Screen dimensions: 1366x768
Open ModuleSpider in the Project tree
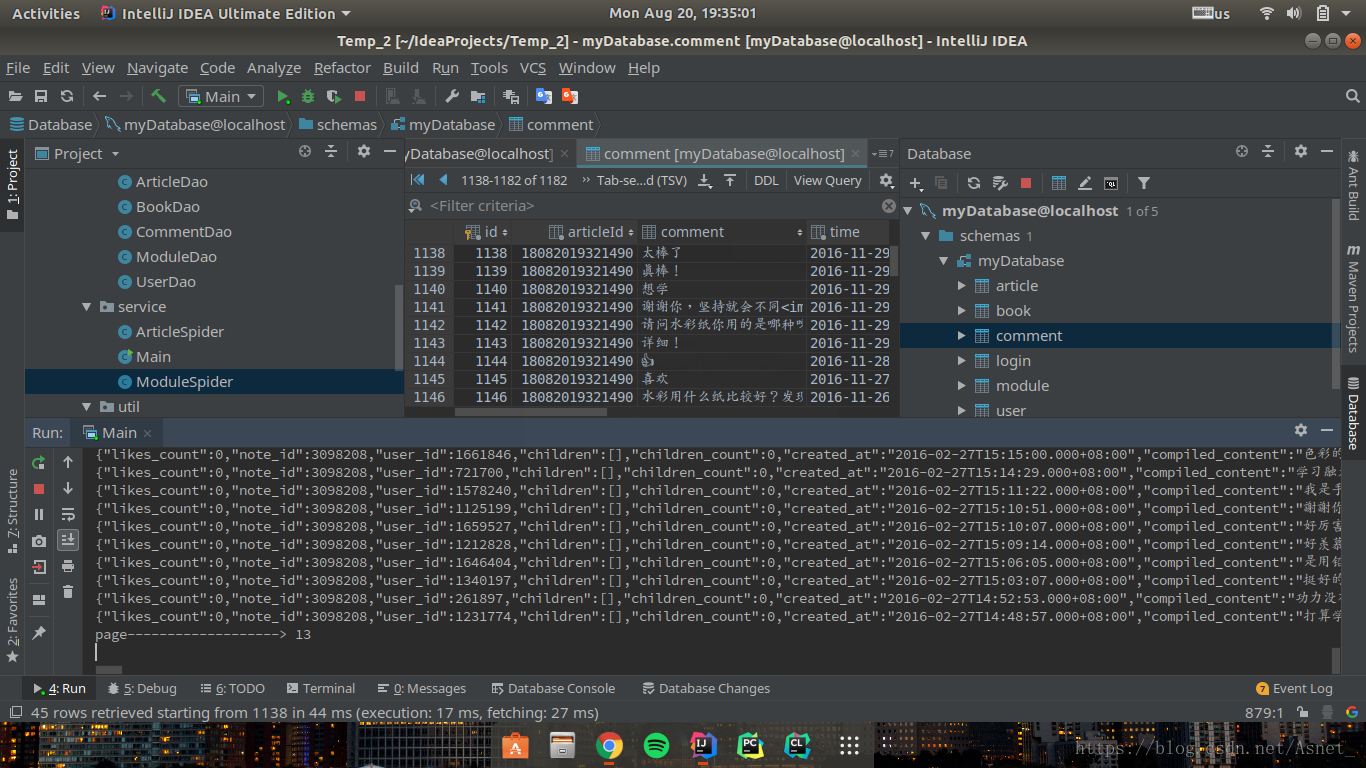[184, 382]
